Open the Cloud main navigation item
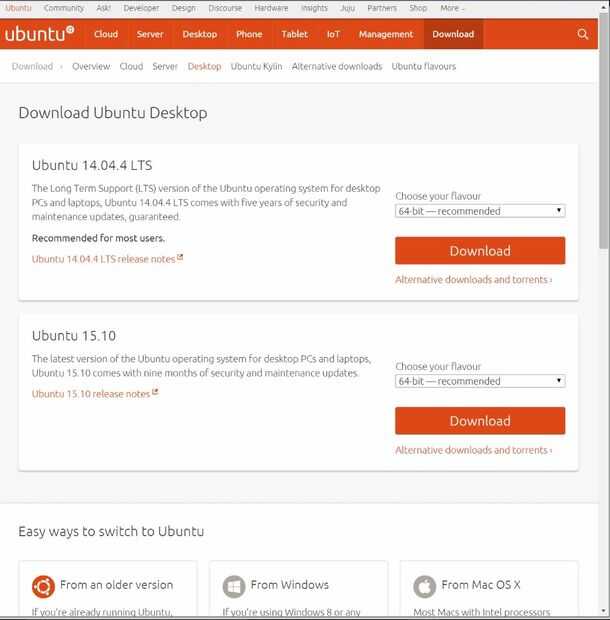The image size is (610, 620). [106, 34]
